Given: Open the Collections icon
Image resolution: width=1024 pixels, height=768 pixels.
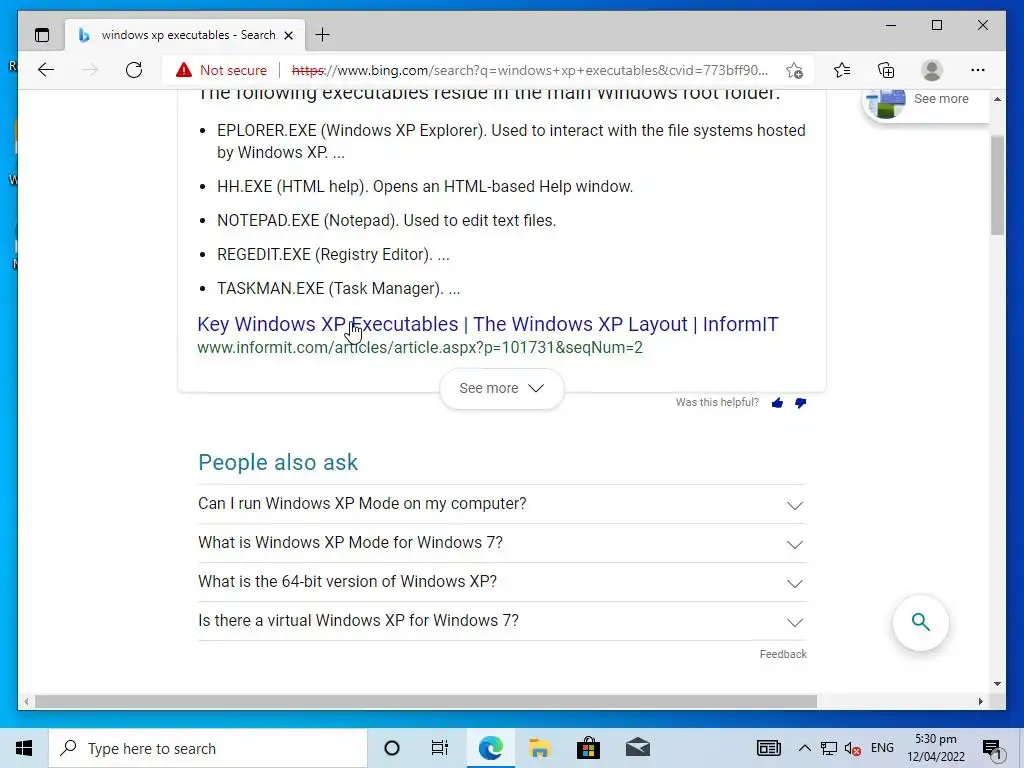Looking at the screenshot, I should pyautogui.click(x=886, y=70).
